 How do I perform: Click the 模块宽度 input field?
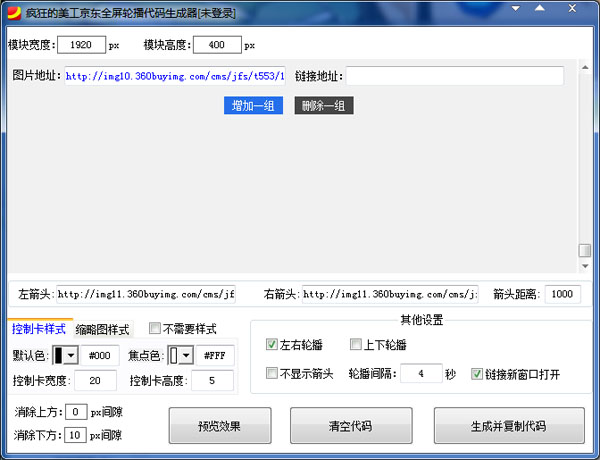coord(81,45)
